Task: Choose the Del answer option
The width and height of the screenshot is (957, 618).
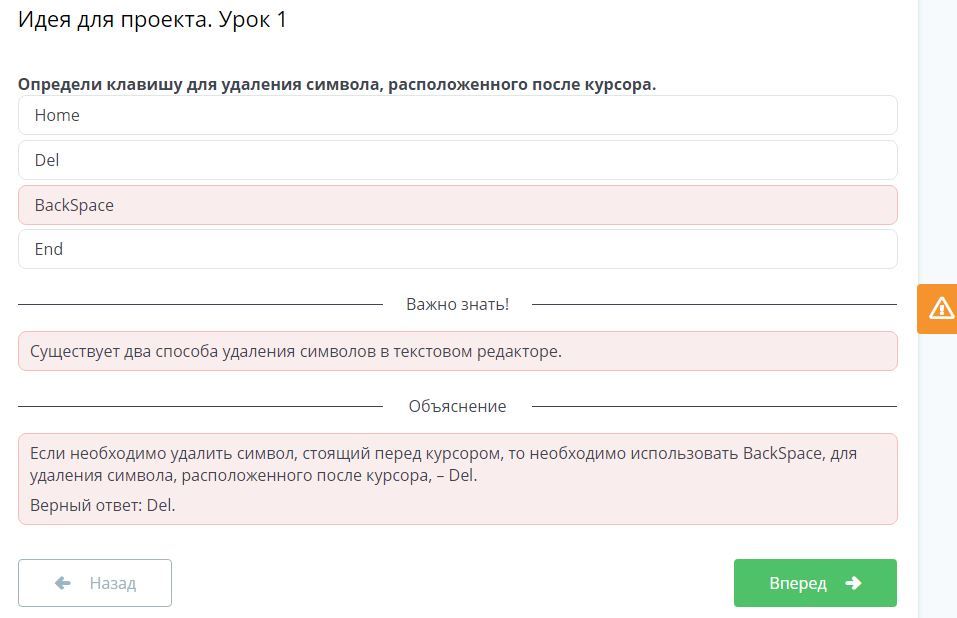Action: [457, 160]
